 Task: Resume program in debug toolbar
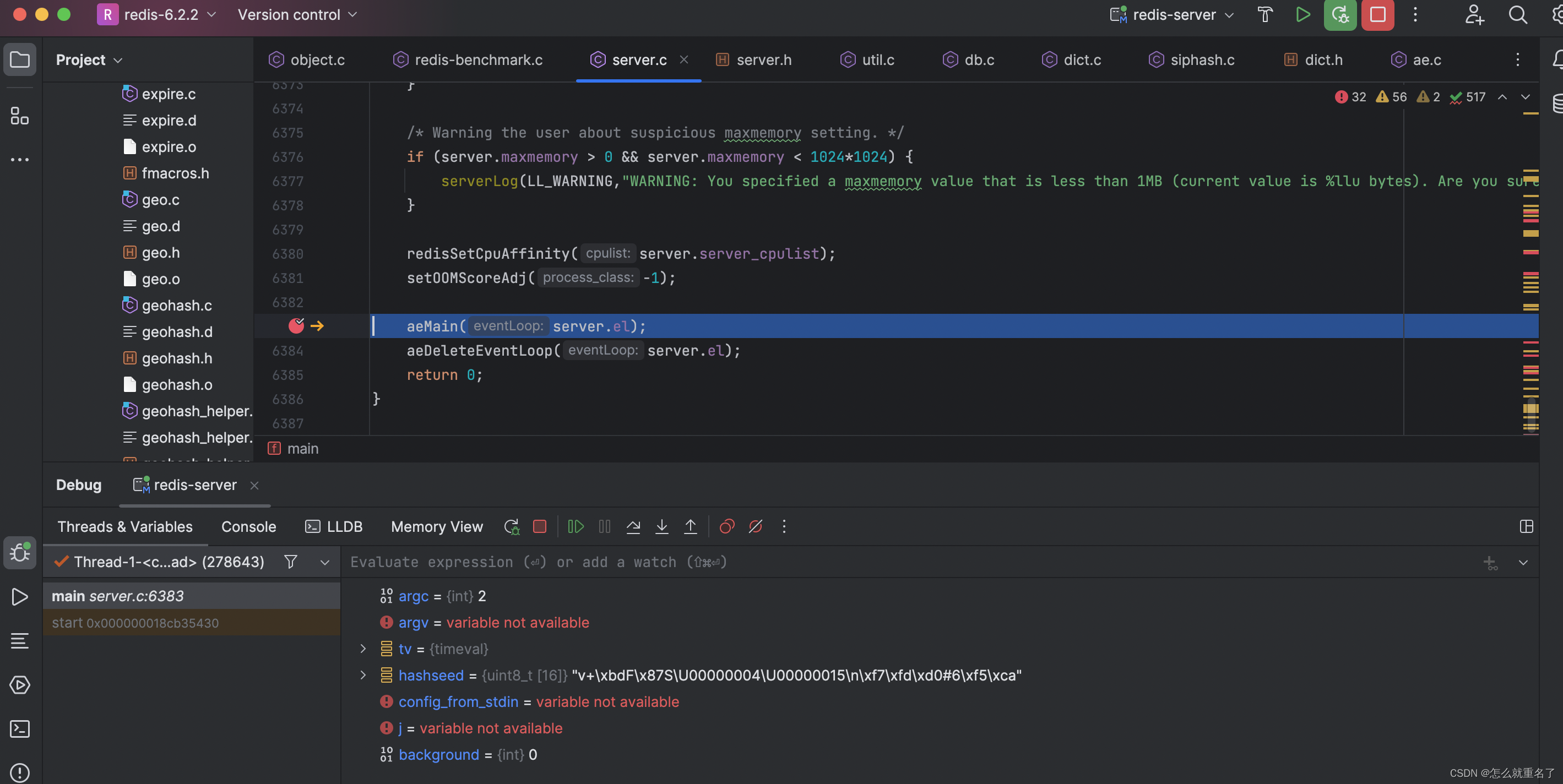coord(575,526)
